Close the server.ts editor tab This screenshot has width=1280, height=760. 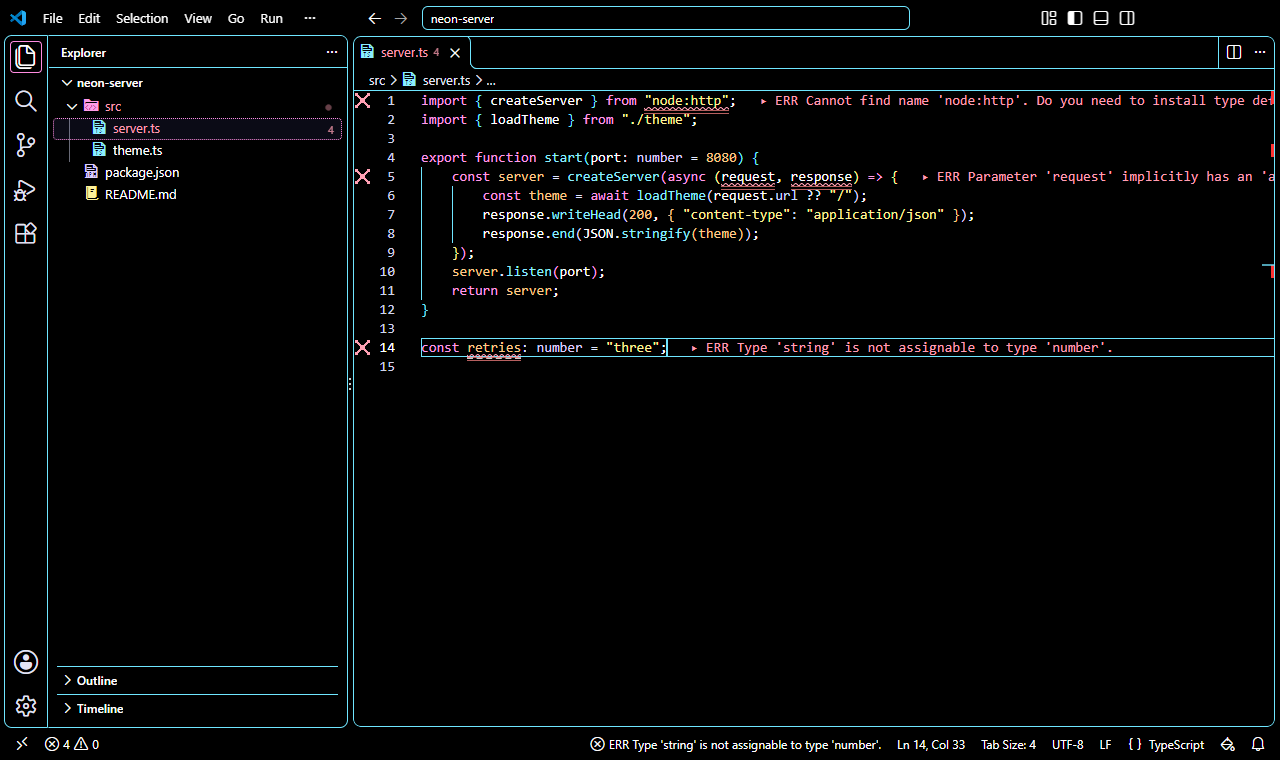(455, 53)
